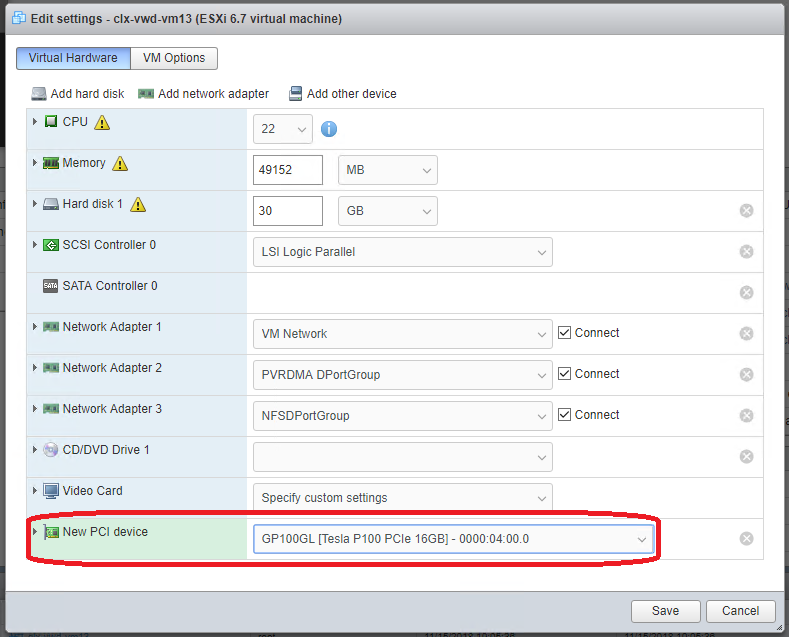
Task: Expand the New PCI device row
Action: tap(35, 532)
